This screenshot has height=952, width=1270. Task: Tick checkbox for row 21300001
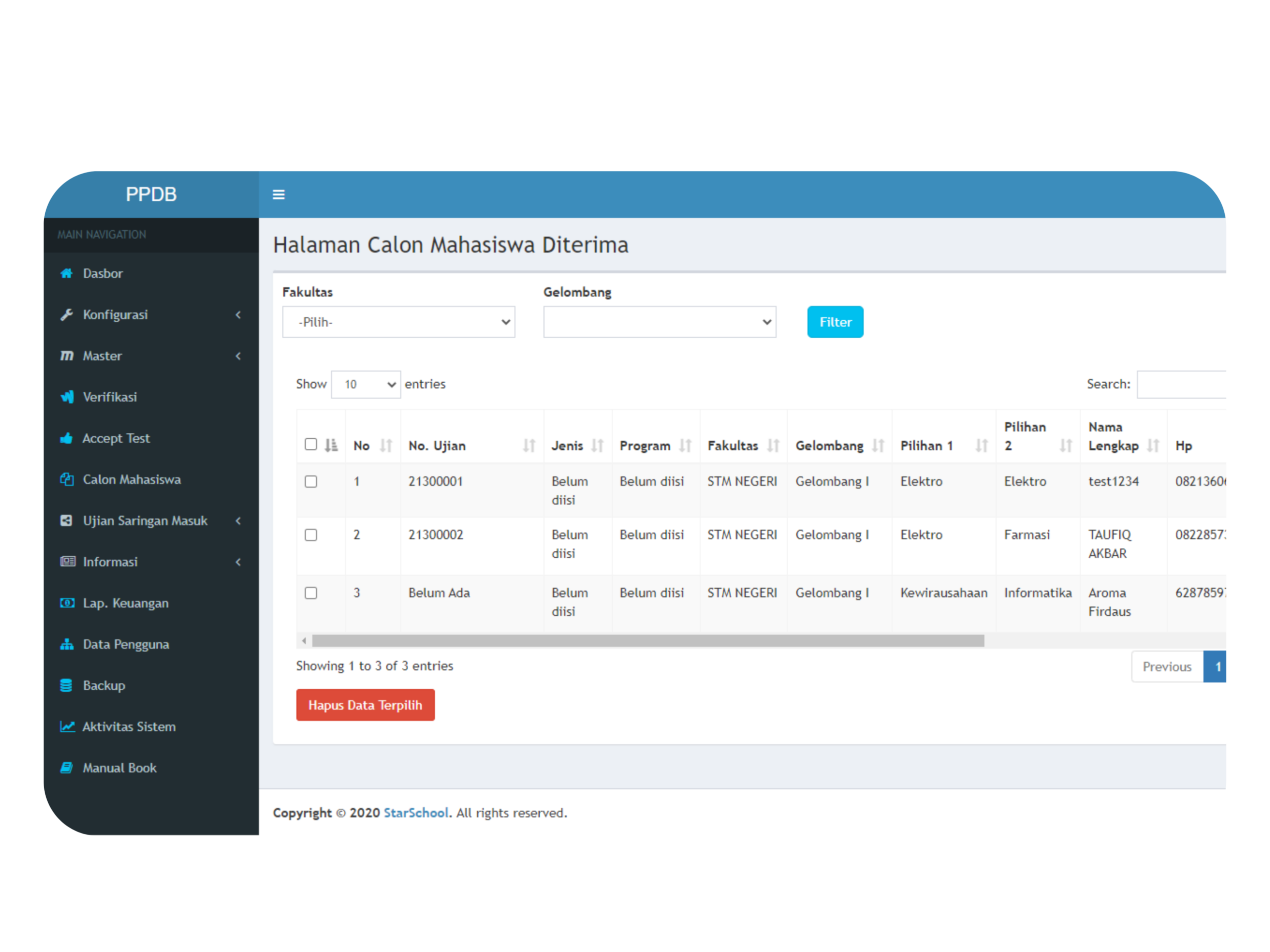311,481
